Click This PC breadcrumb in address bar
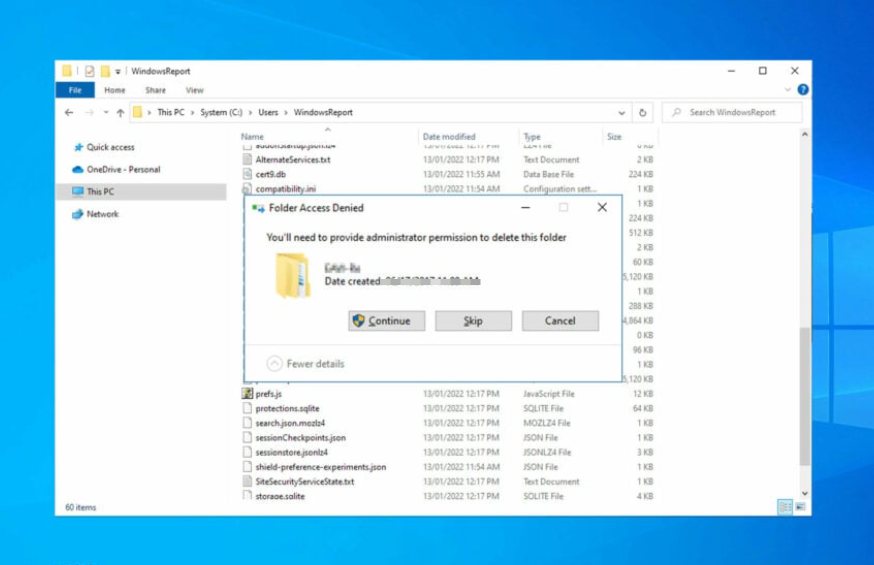 (171, 113)
